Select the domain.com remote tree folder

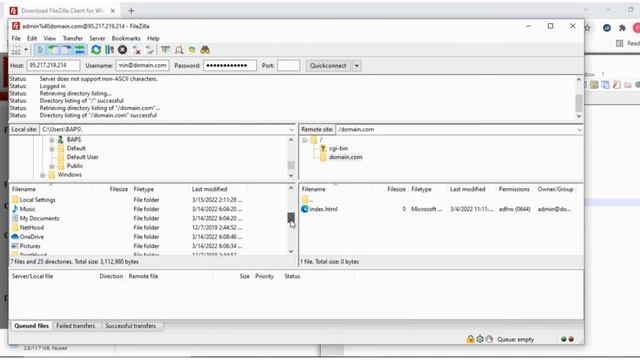pos(346,157)
